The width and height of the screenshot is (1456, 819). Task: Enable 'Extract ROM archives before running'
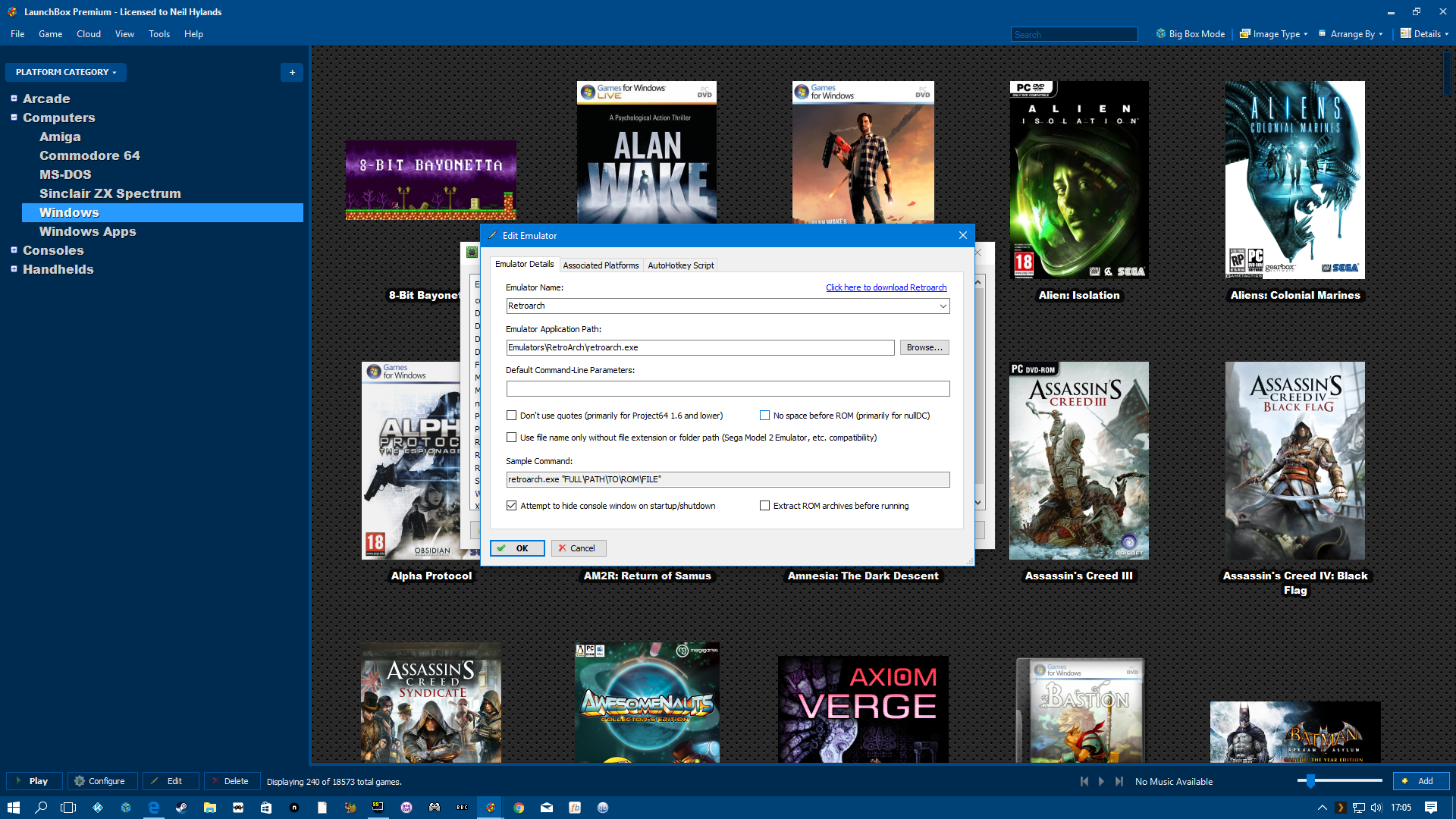(x=765, y=506)
